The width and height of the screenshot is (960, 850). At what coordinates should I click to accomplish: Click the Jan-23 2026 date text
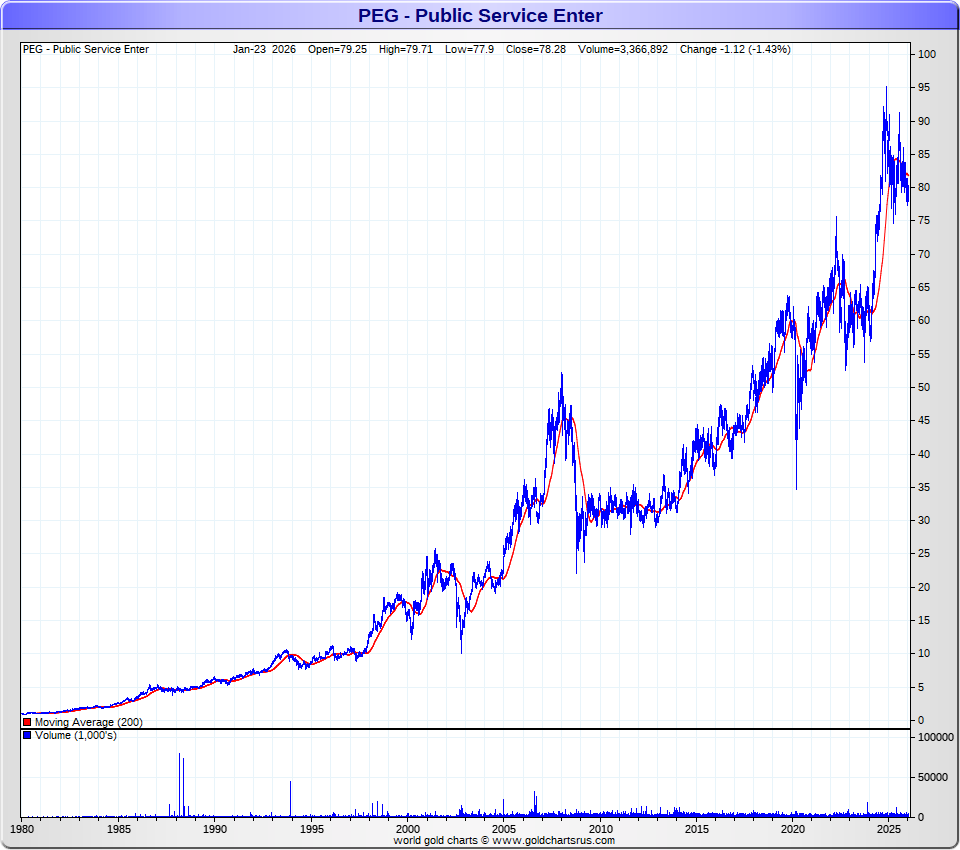pos(264,50)
